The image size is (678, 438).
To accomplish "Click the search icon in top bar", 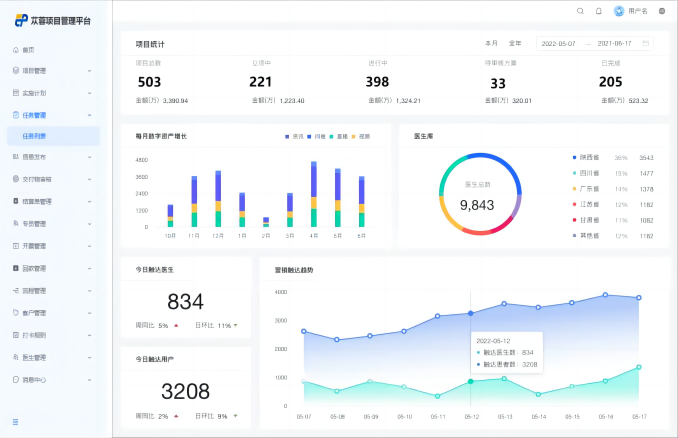I will pyautogui.click(x=580, y=11).
